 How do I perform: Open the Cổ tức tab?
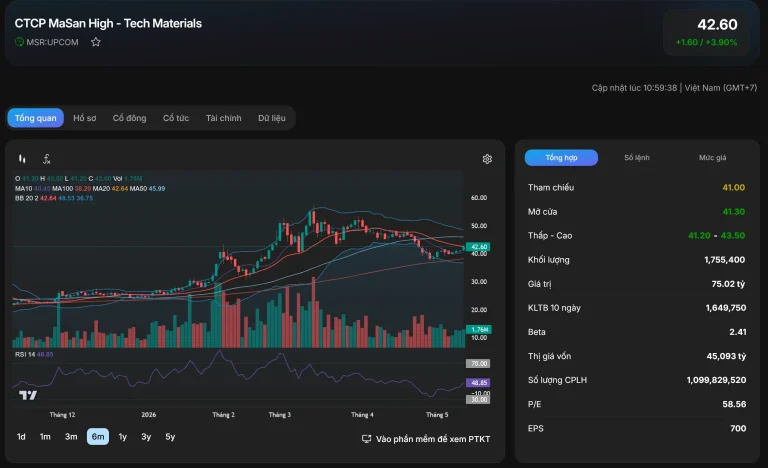(176, 118)
